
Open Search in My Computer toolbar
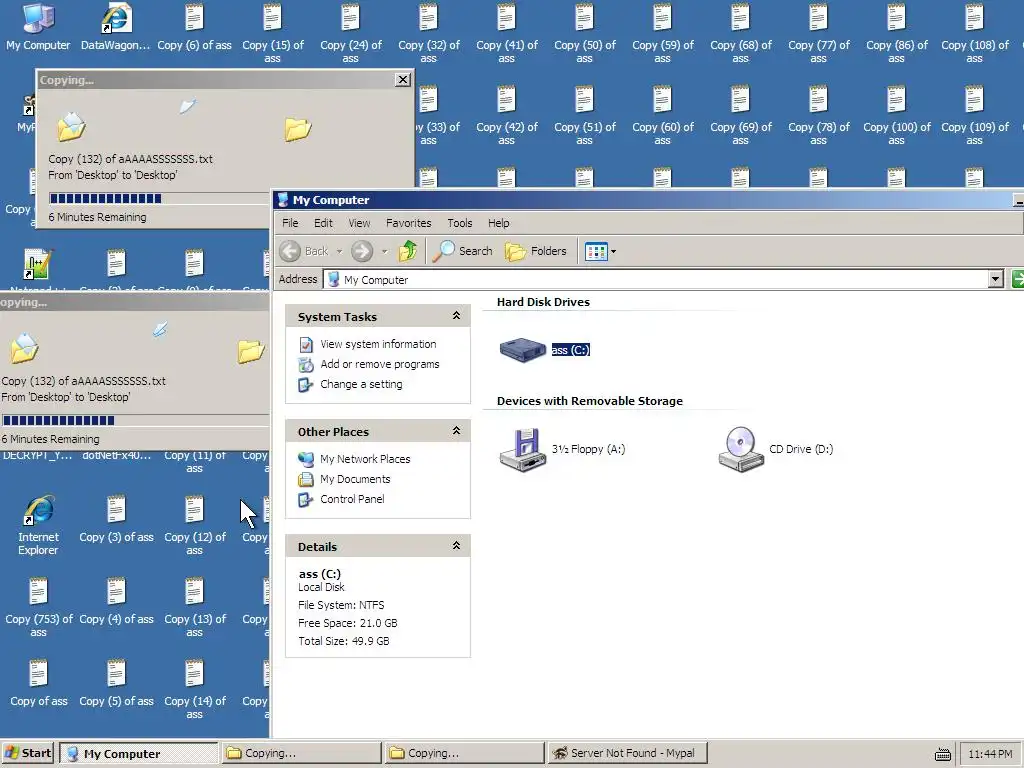[462, 251]
